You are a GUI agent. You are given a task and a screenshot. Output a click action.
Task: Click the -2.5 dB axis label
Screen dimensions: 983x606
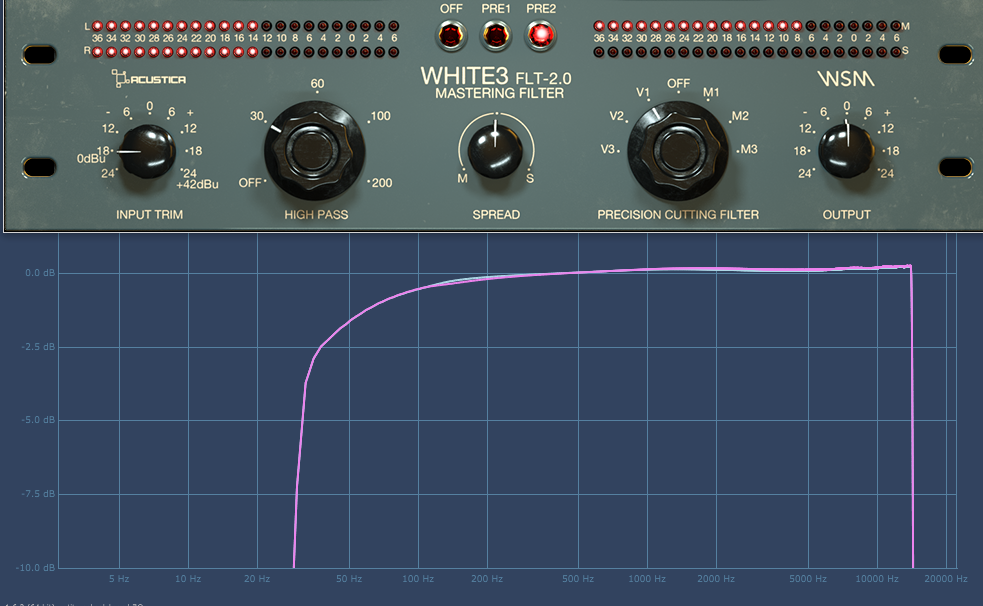click(x=38, y=347)
